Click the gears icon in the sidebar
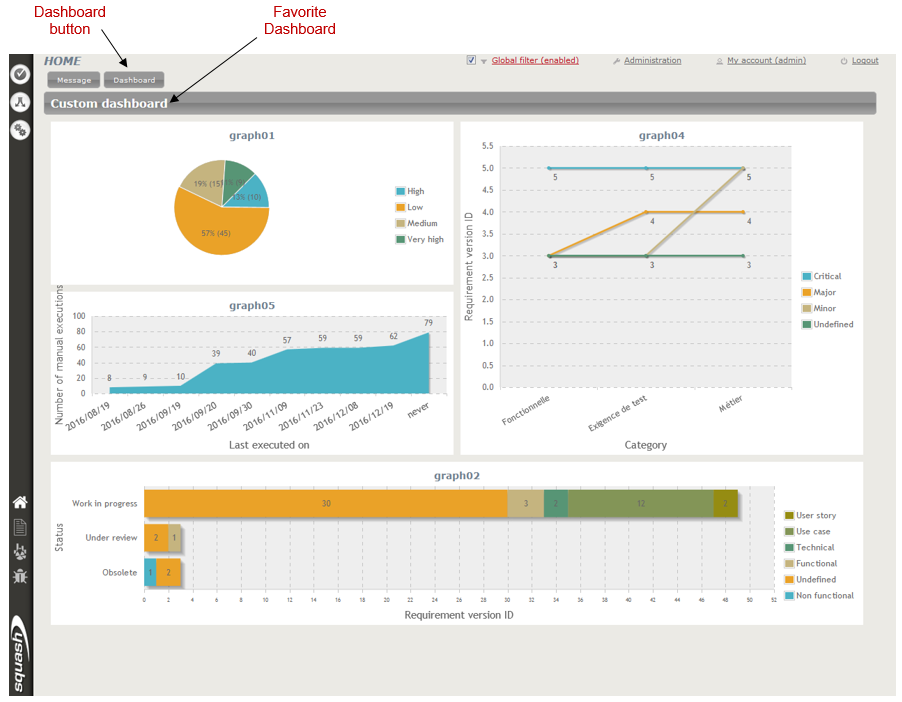Viewport: 902px width, 702px height. click(x=20, y=129)
